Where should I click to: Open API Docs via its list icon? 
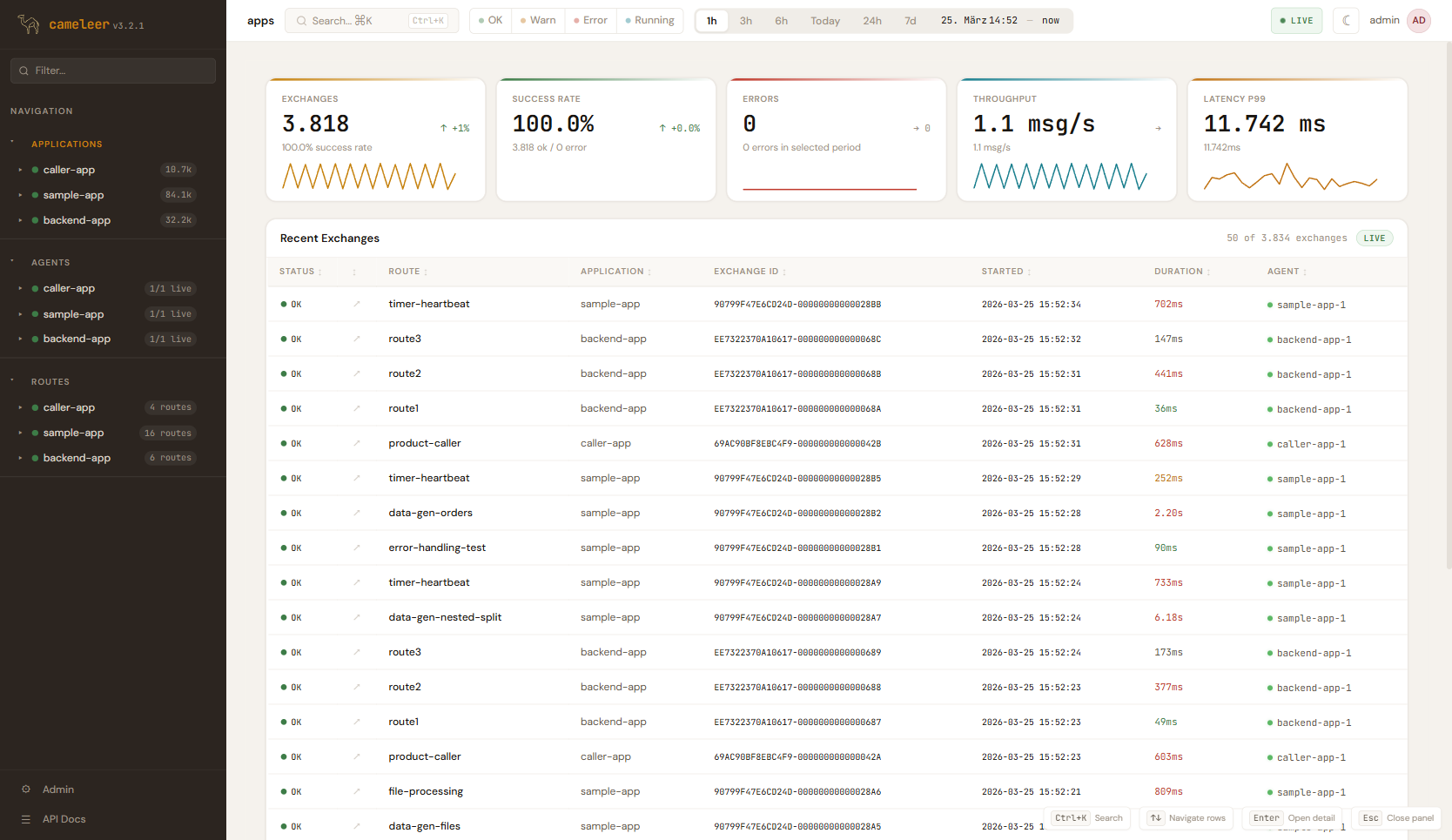click(x=26, y=819)
